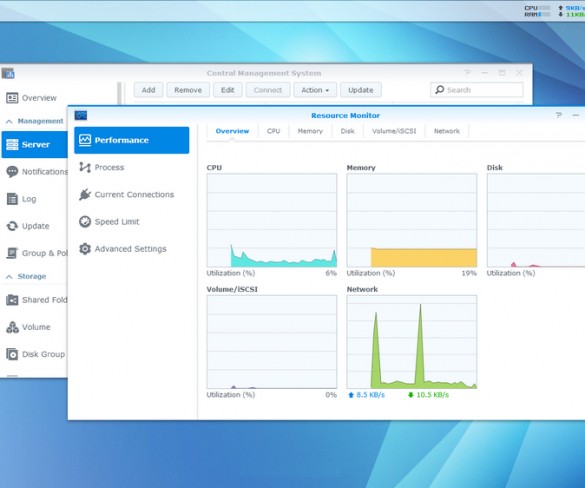The image size is (585, 488).
Task: Click the '6%' CPU utilization value
Action: click(331, 273)
